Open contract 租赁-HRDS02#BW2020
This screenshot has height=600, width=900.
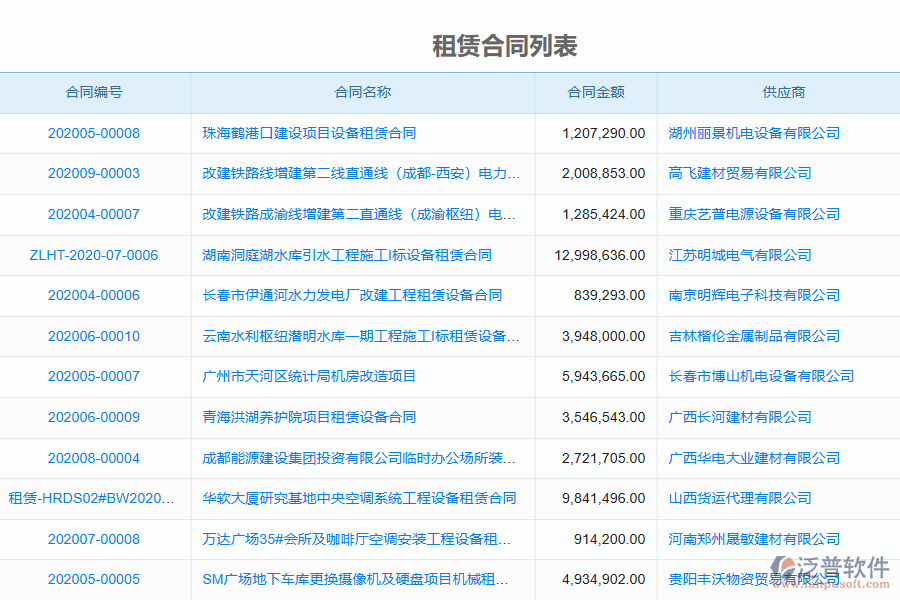tap(95, 498)
